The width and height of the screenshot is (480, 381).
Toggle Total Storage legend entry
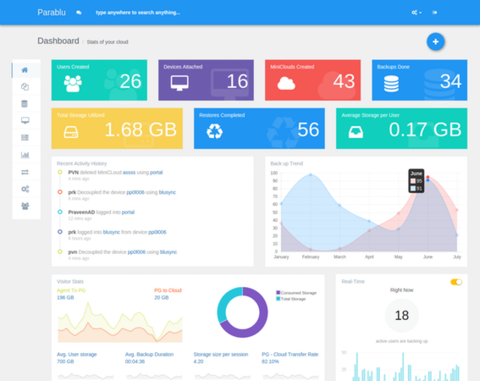pyautogui.click(x=291, y=299)
